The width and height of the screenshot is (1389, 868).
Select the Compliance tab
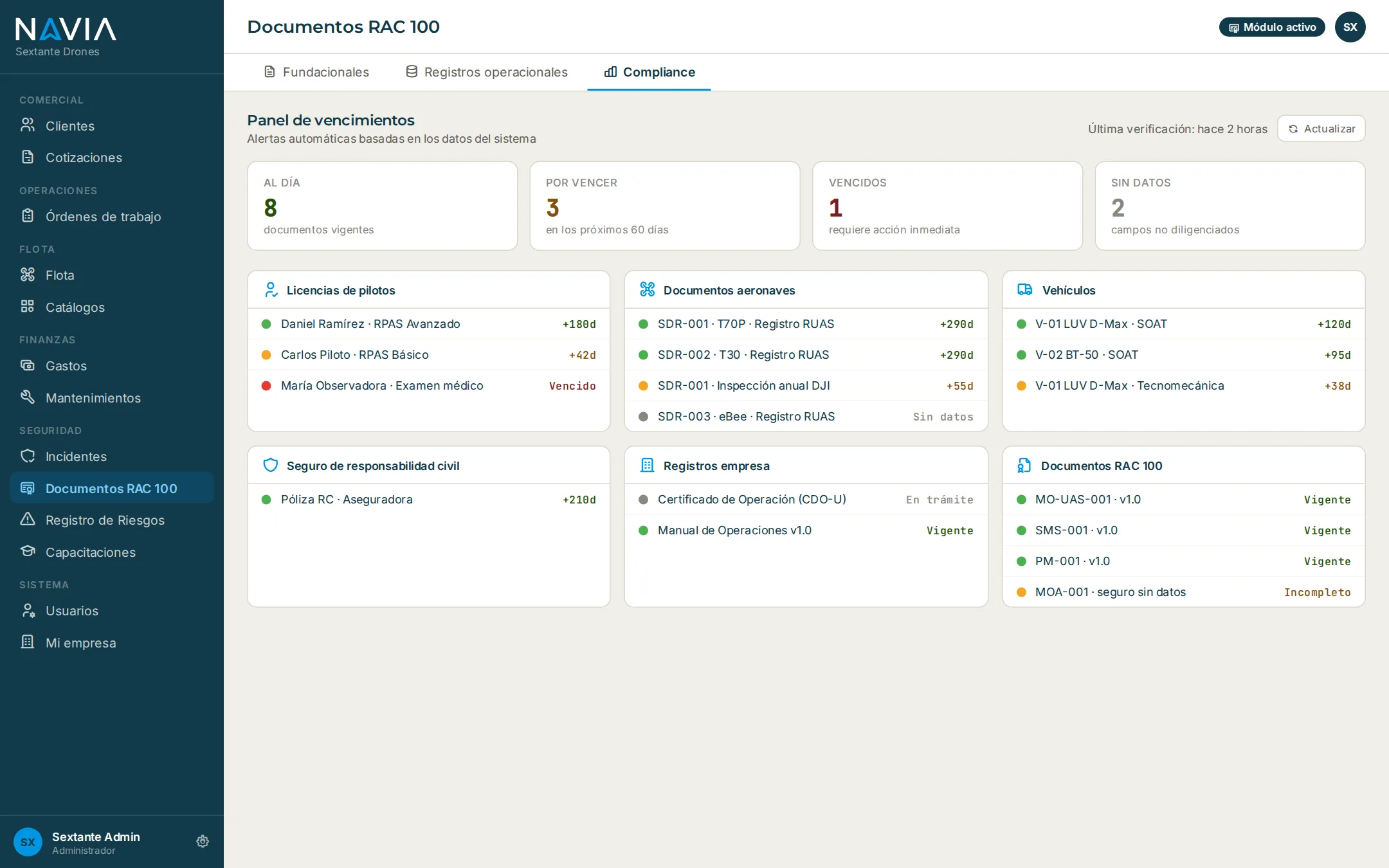(x=649, y=72)
